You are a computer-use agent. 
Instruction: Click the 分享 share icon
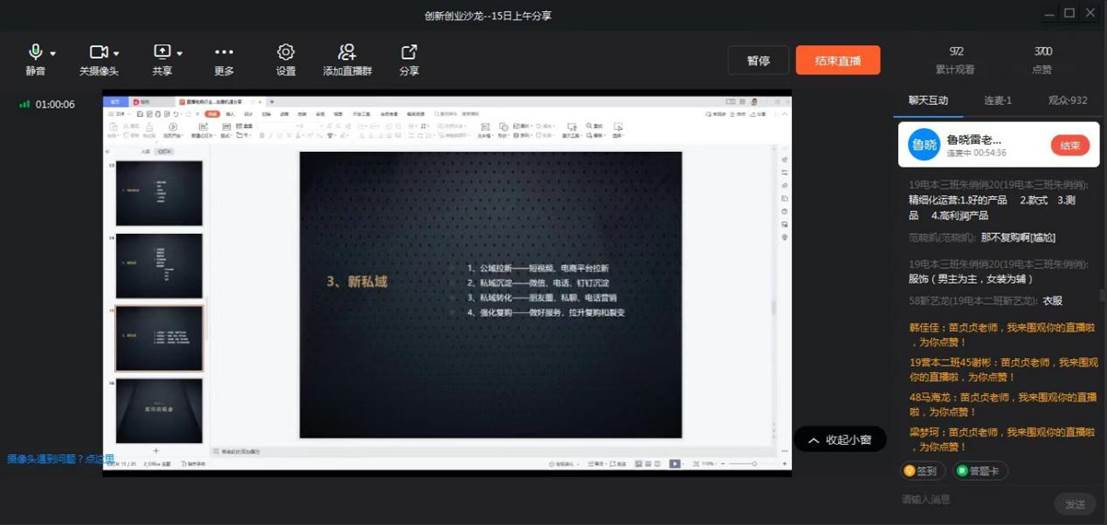[409, 52]
